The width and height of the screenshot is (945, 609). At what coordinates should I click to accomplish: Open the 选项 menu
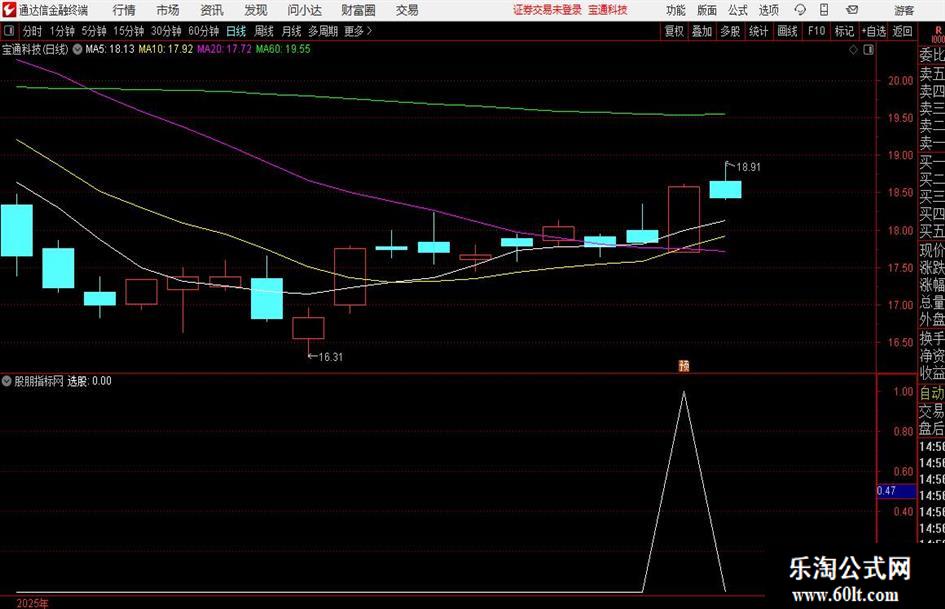(768, 10)
